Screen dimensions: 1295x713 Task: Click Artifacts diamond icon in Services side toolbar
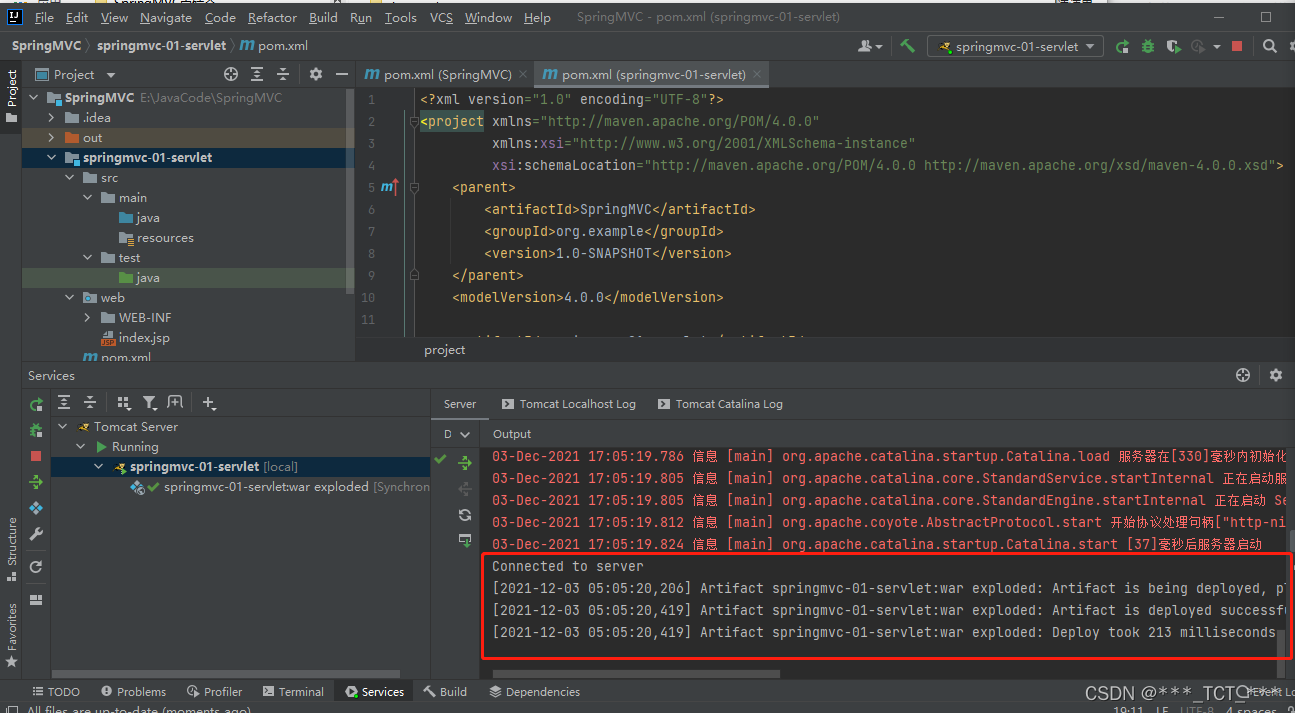pos(36,508)
